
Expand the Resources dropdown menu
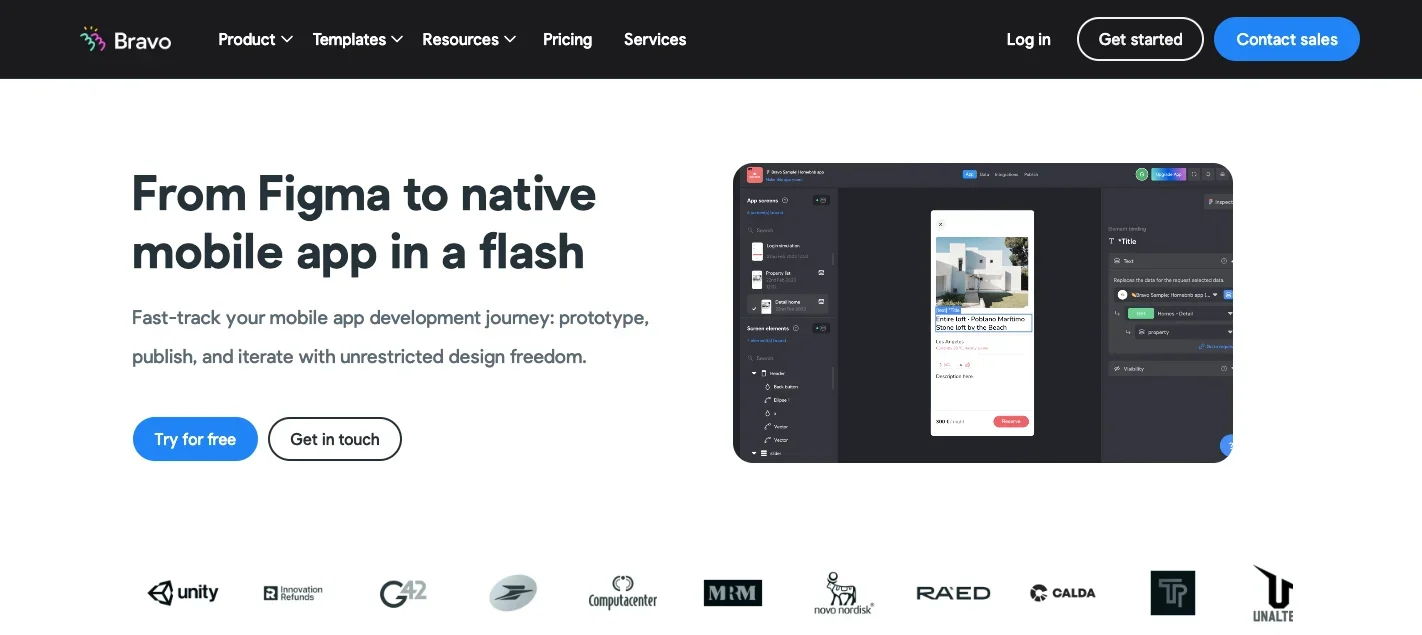pos(468,40)
